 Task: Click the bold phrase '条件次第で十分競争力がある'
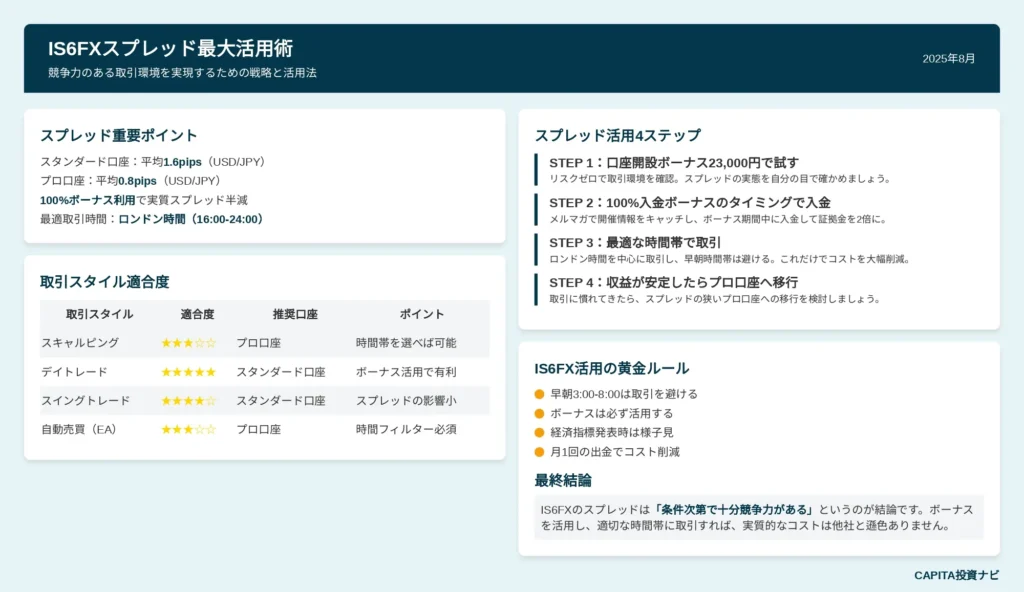733,510
